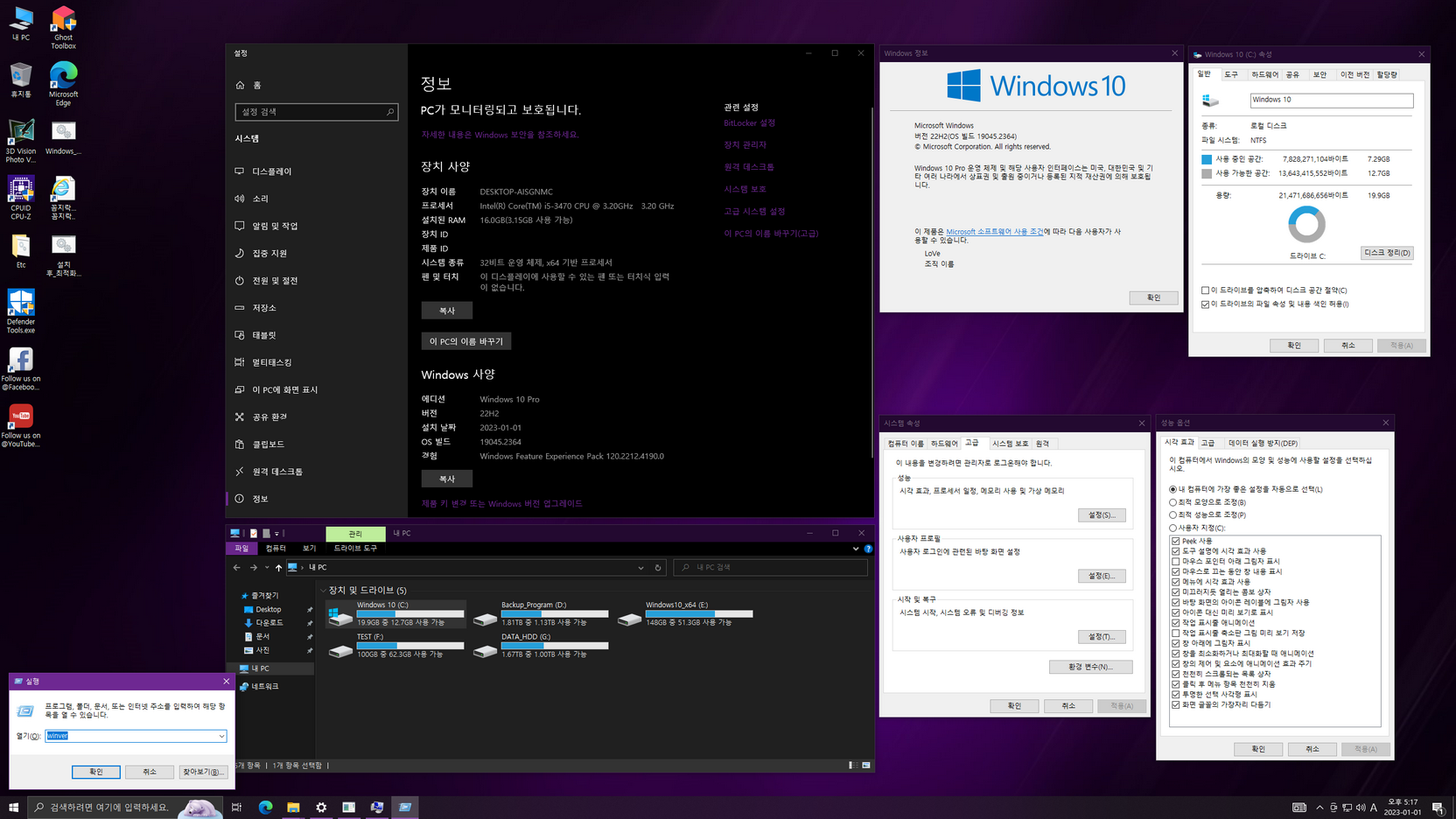Open Explorer help question-mark icon

tap(868, 549)
